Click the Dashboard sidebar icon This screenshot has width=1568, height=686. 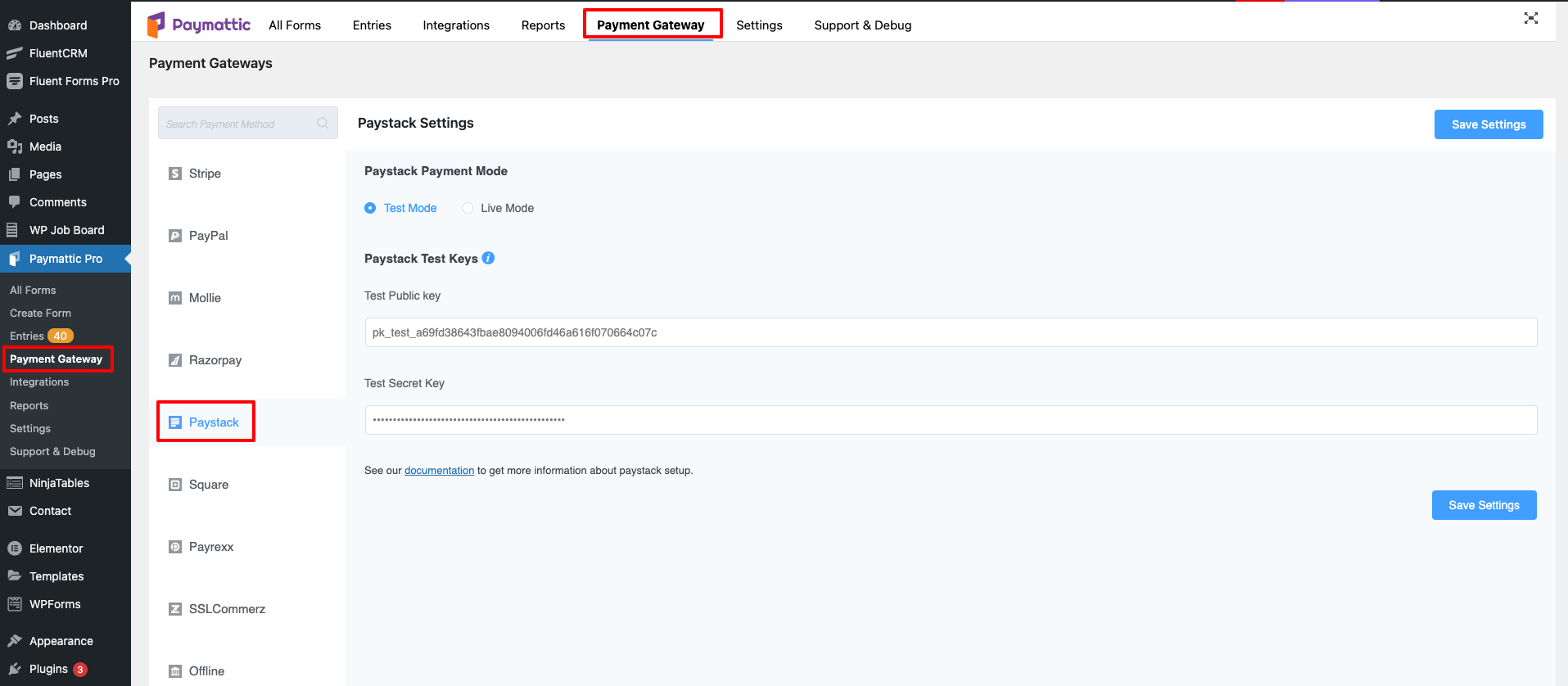coord(15,25)
